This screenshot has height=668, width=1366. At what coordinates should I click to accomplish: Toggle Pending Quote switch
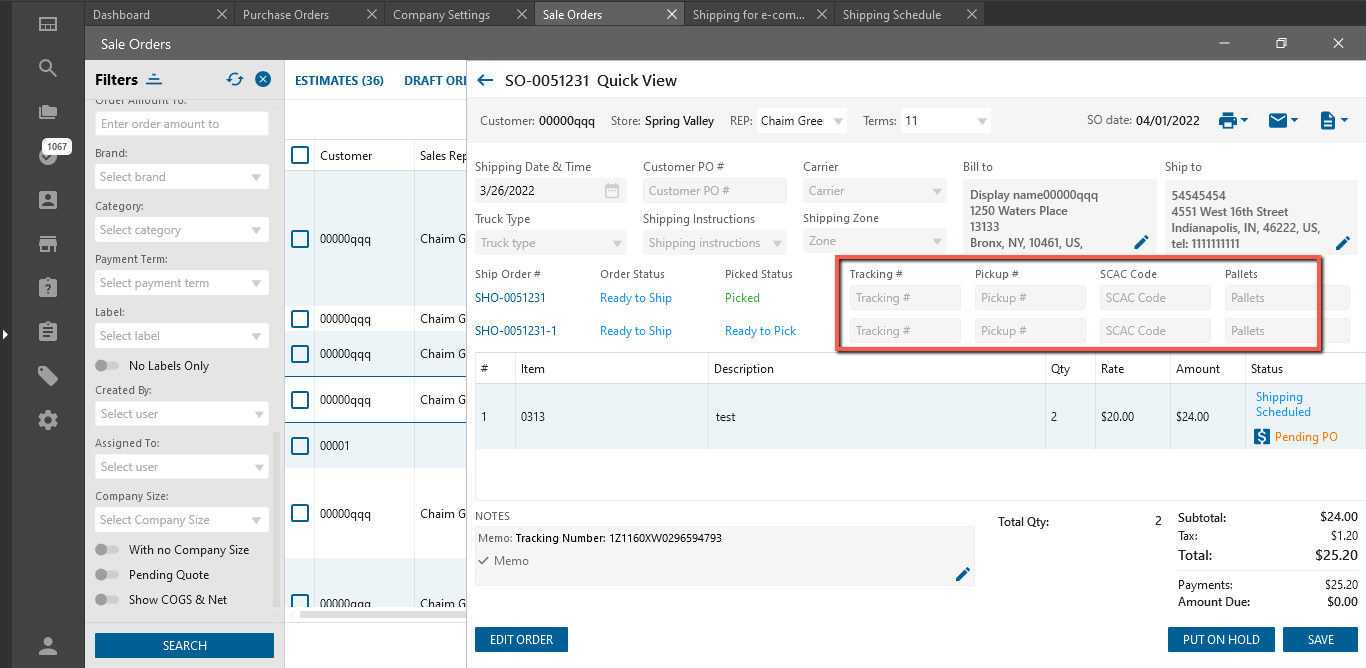coord(107,575)
